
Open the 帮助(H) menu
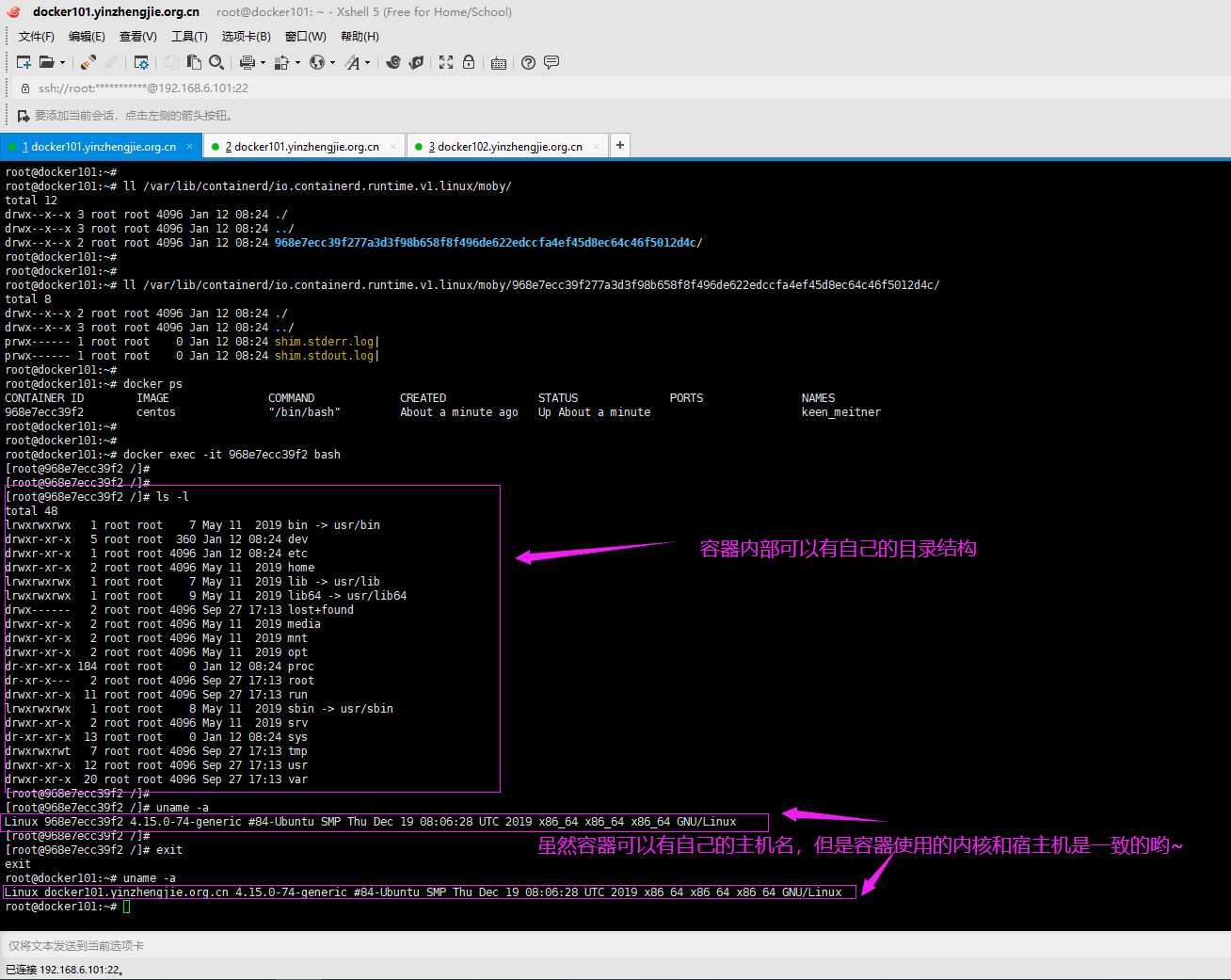click(360, 37)
